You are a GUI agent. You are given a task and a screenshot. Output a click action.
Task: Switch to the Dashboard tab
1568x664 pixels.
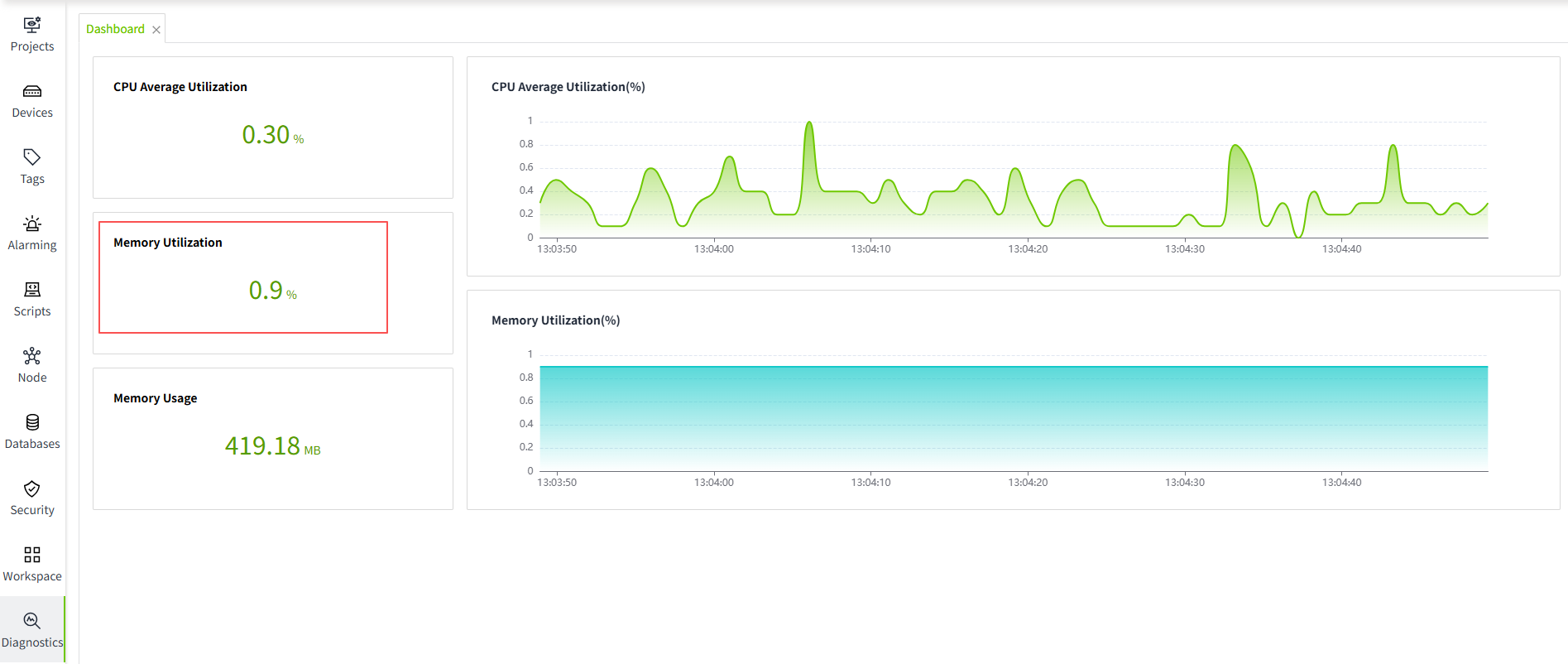pyautogui.click(x=115, y=29)
